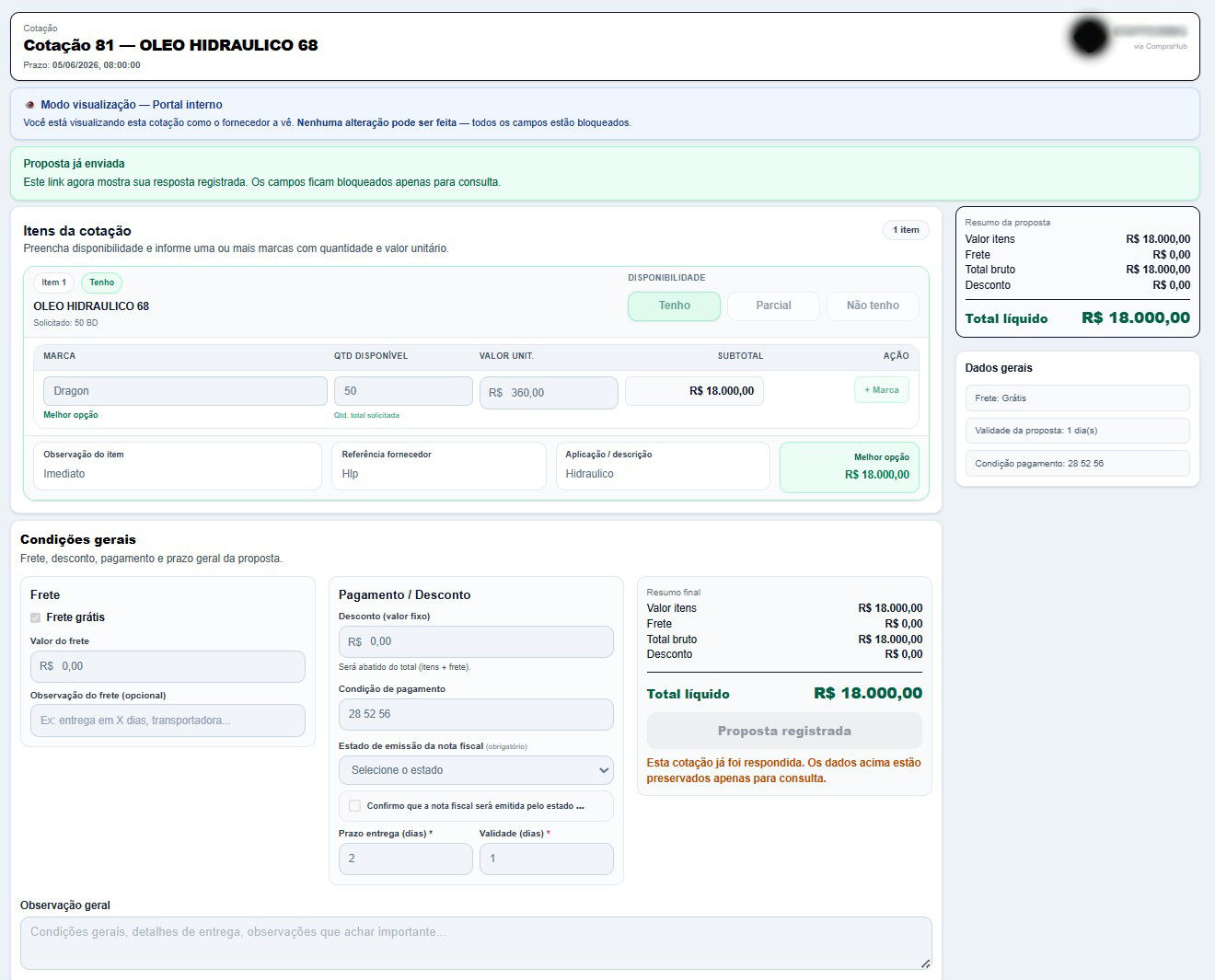
Task: Click the Observação do frete input
Action: pos(168,721)
